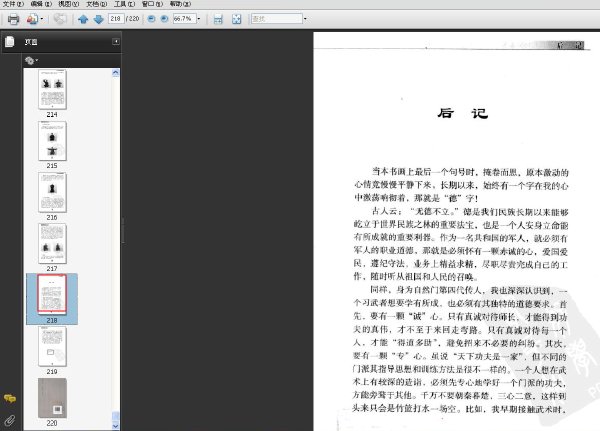Click the page number field showing 218

pos(116,18)
